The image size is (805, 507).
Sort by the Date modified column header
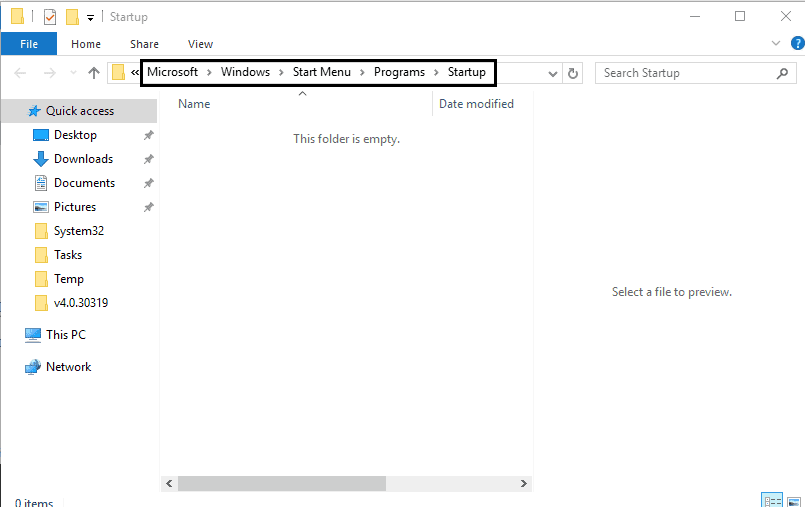click(476, 104)
